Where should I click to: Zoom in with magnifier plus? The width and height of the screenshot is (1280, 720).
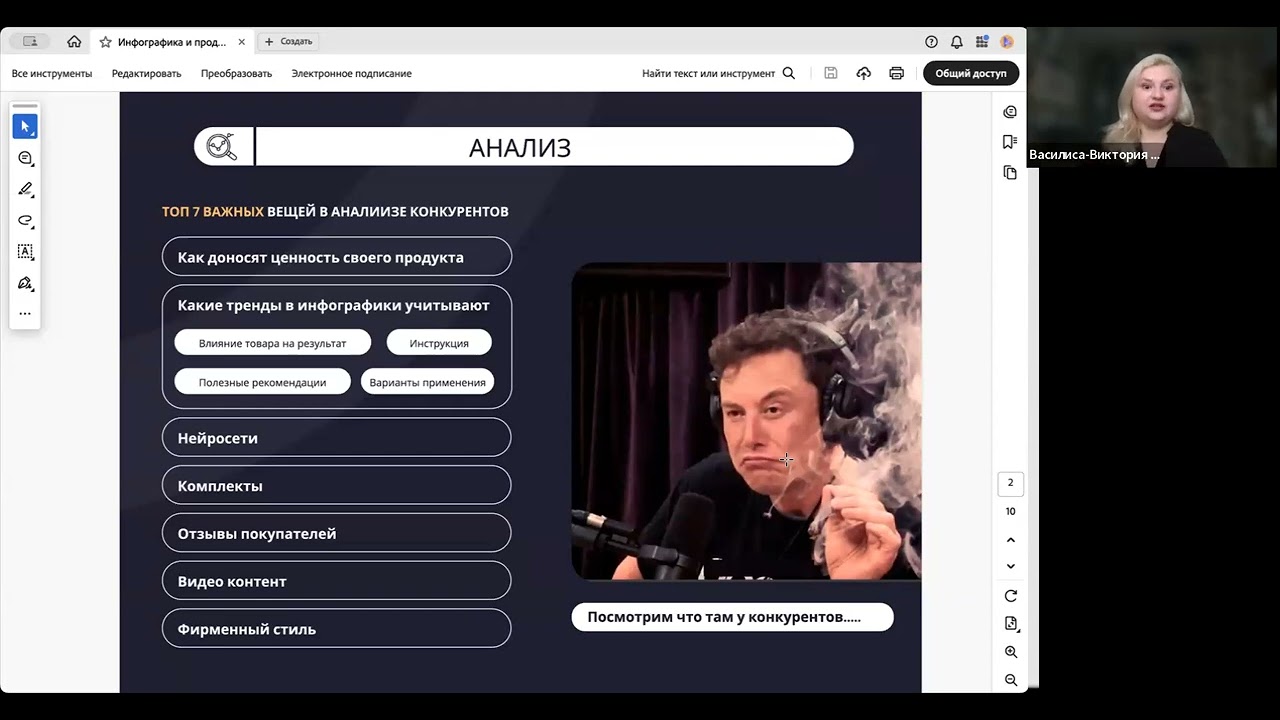pyautogui.click(x=1010, y=652)
